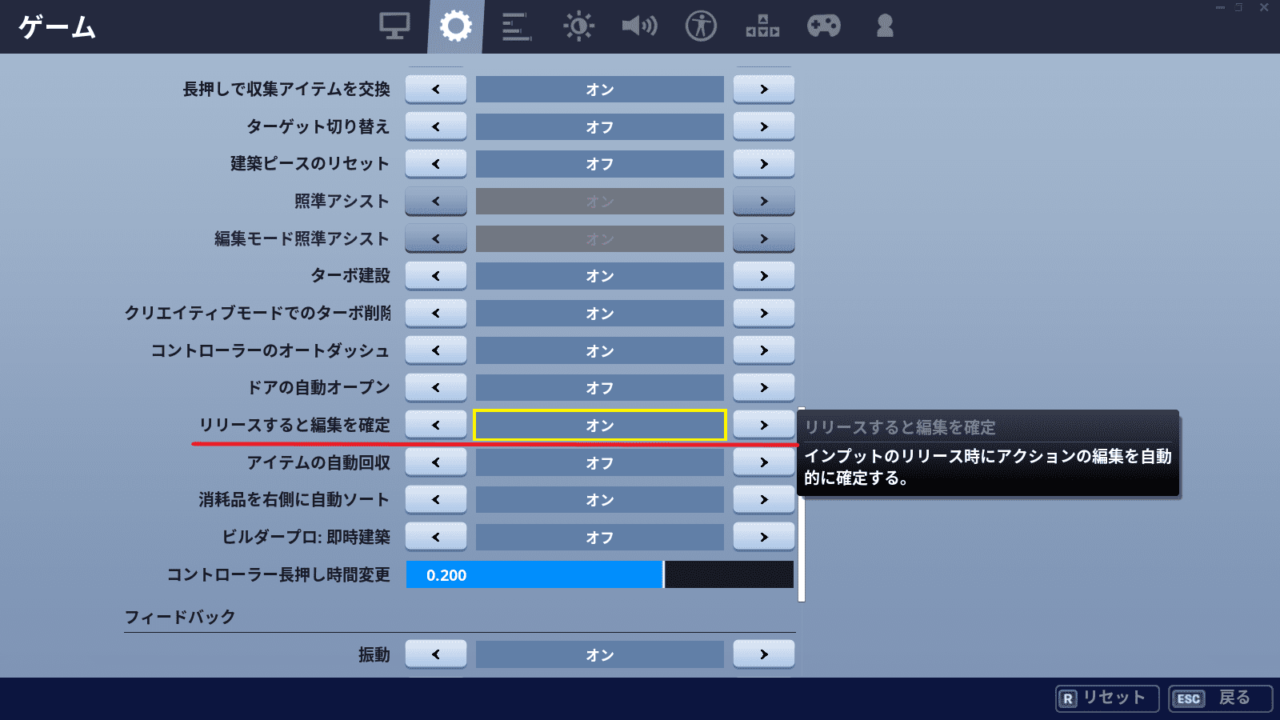Click the コントローラー長押し時間変更 slider bar
The width and height of the screenshot is (1280, 720).
[600, 575]
